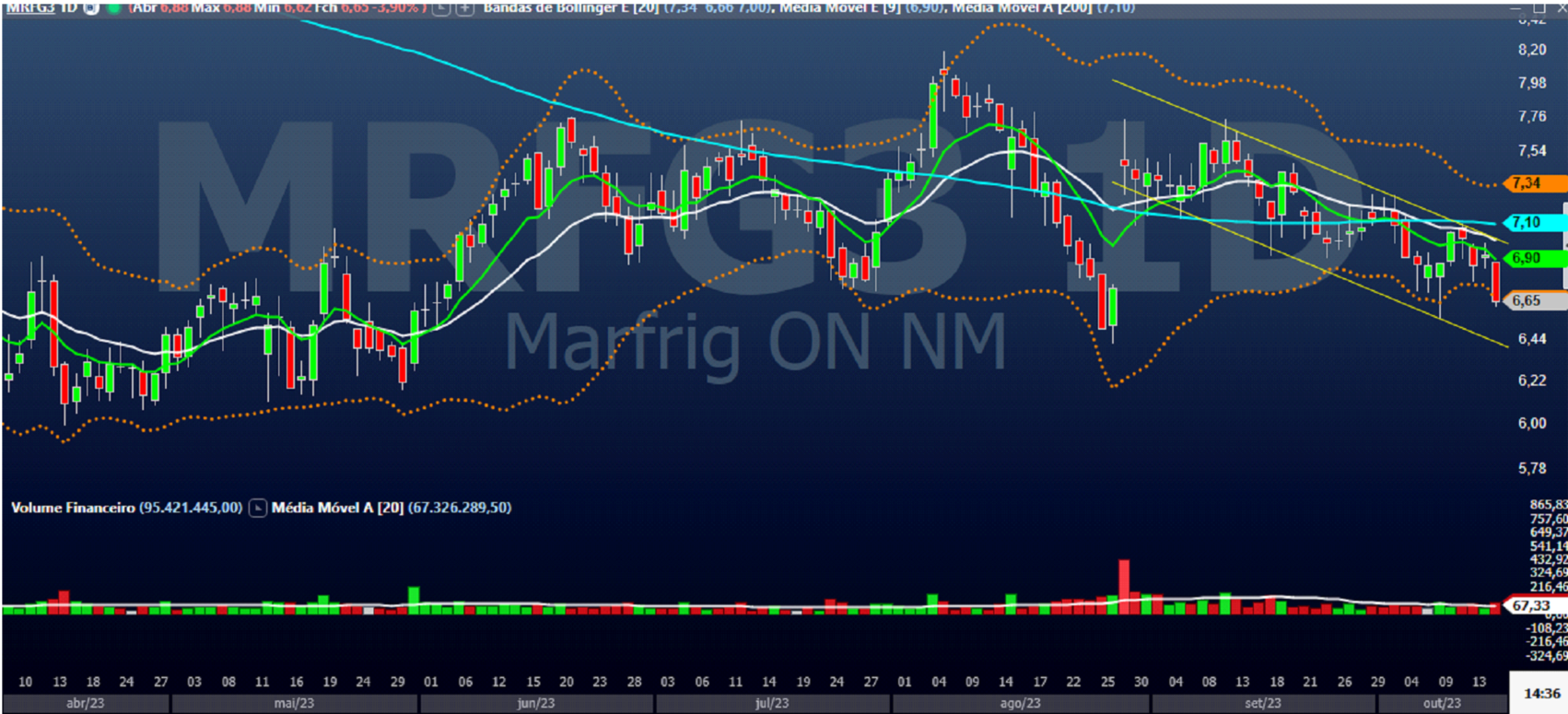Collapse the price indicators with corner icon
Screen dimensions: 1568x714
point(442,7)
